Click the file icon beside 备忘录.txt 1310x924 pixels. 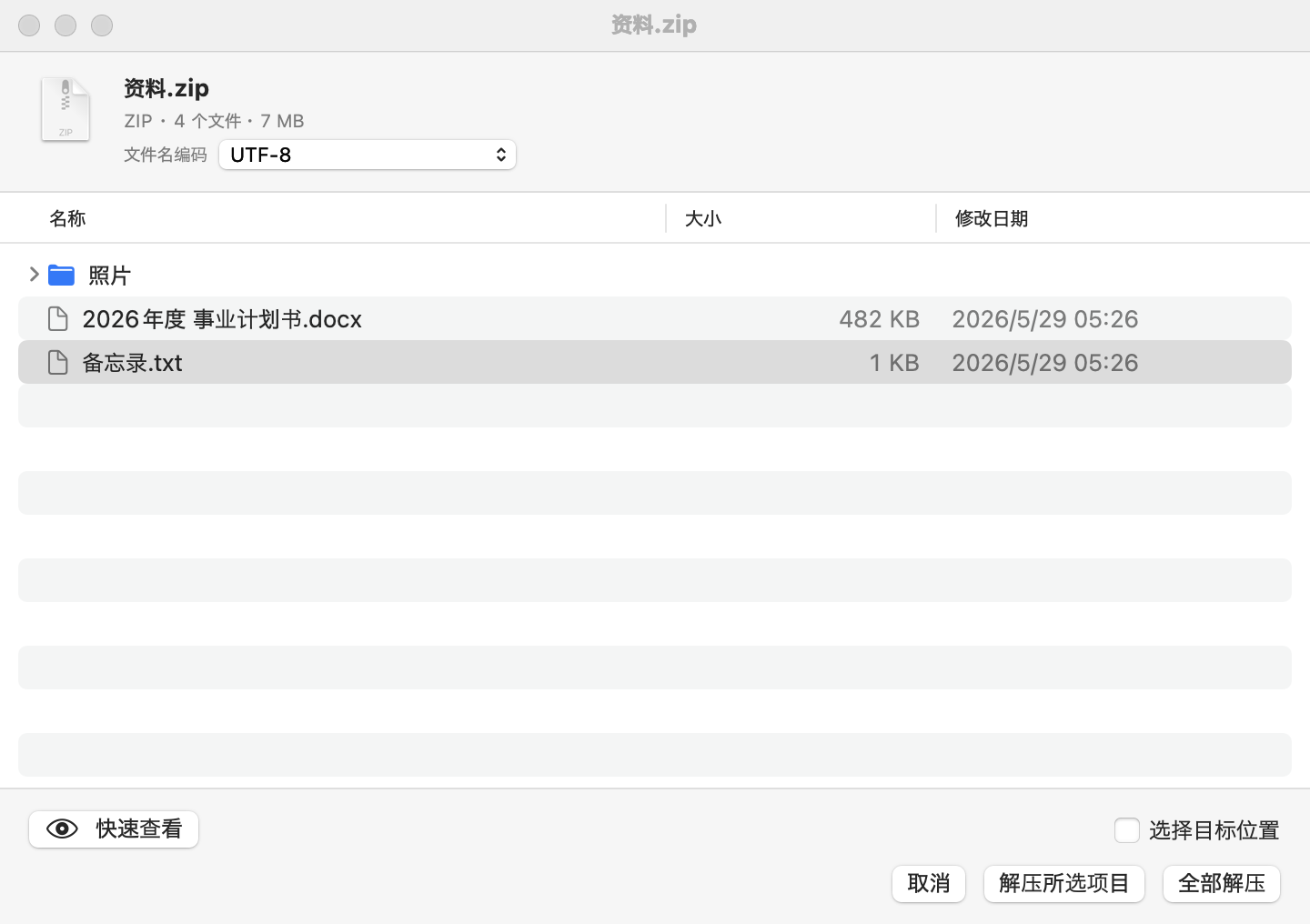pyautogui.click(x=58, y=362)
